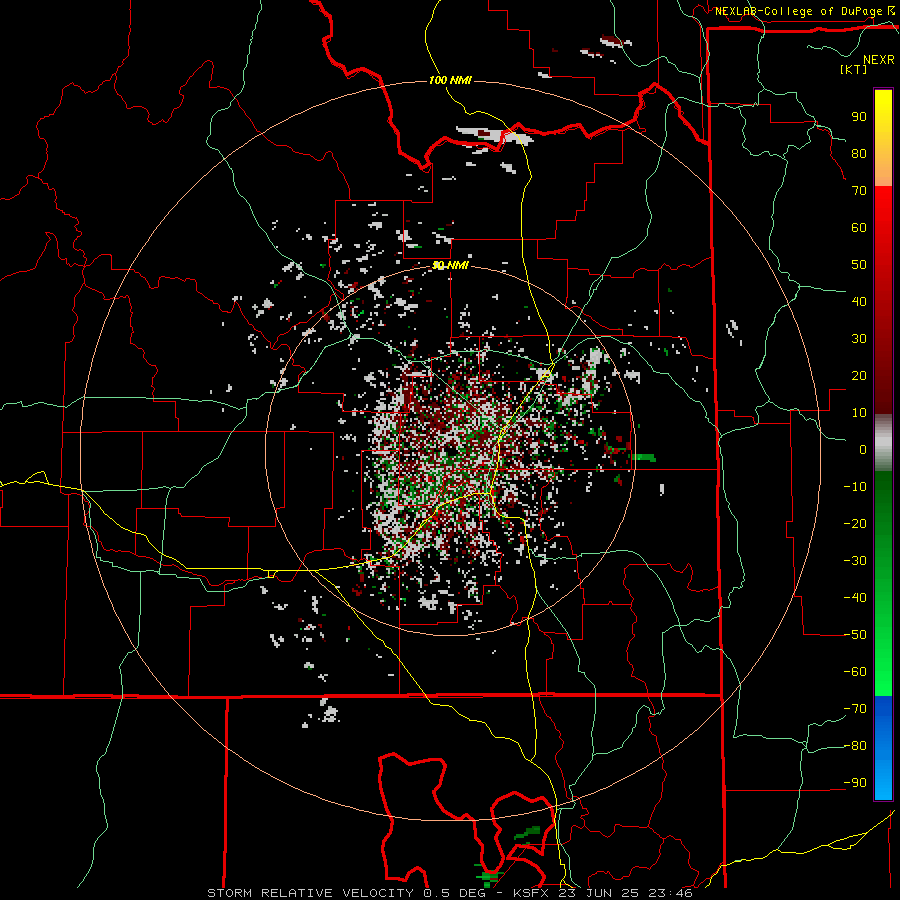Pick the bright red segment of color bar
The image size is (900, 900).
tap(883, 210)
